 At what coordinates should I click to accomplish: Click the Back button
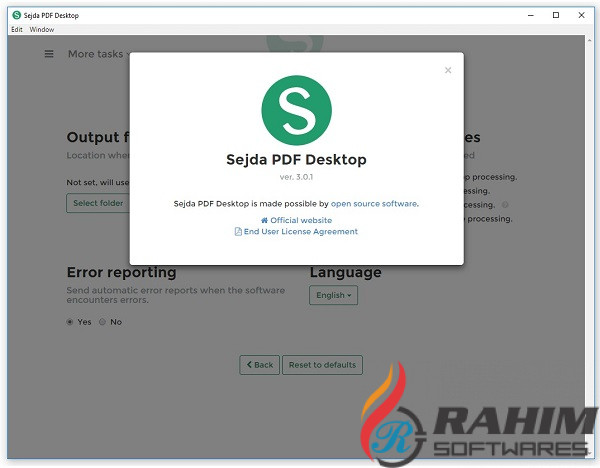click(260, 365)
